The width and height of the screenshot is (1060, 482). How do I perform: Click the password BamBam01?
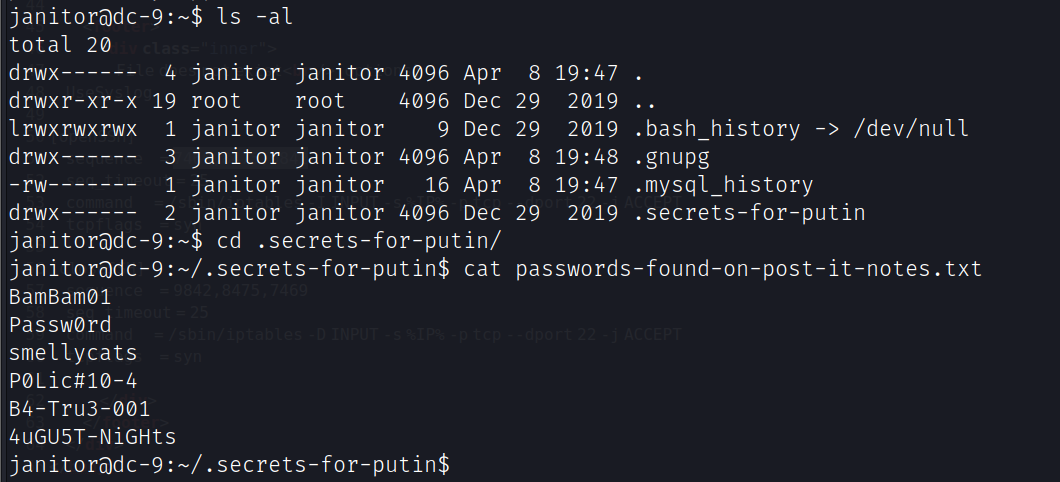[58, 297]
